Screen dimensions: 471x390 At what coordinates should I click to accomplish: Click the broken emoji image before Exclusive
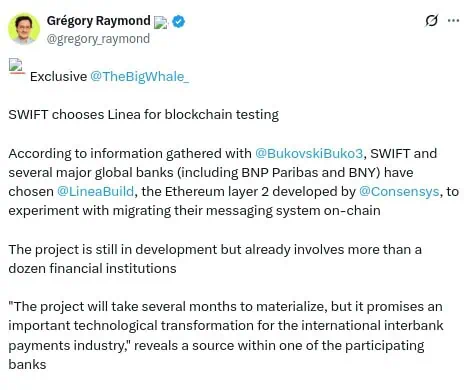click(x=17, y=66)
